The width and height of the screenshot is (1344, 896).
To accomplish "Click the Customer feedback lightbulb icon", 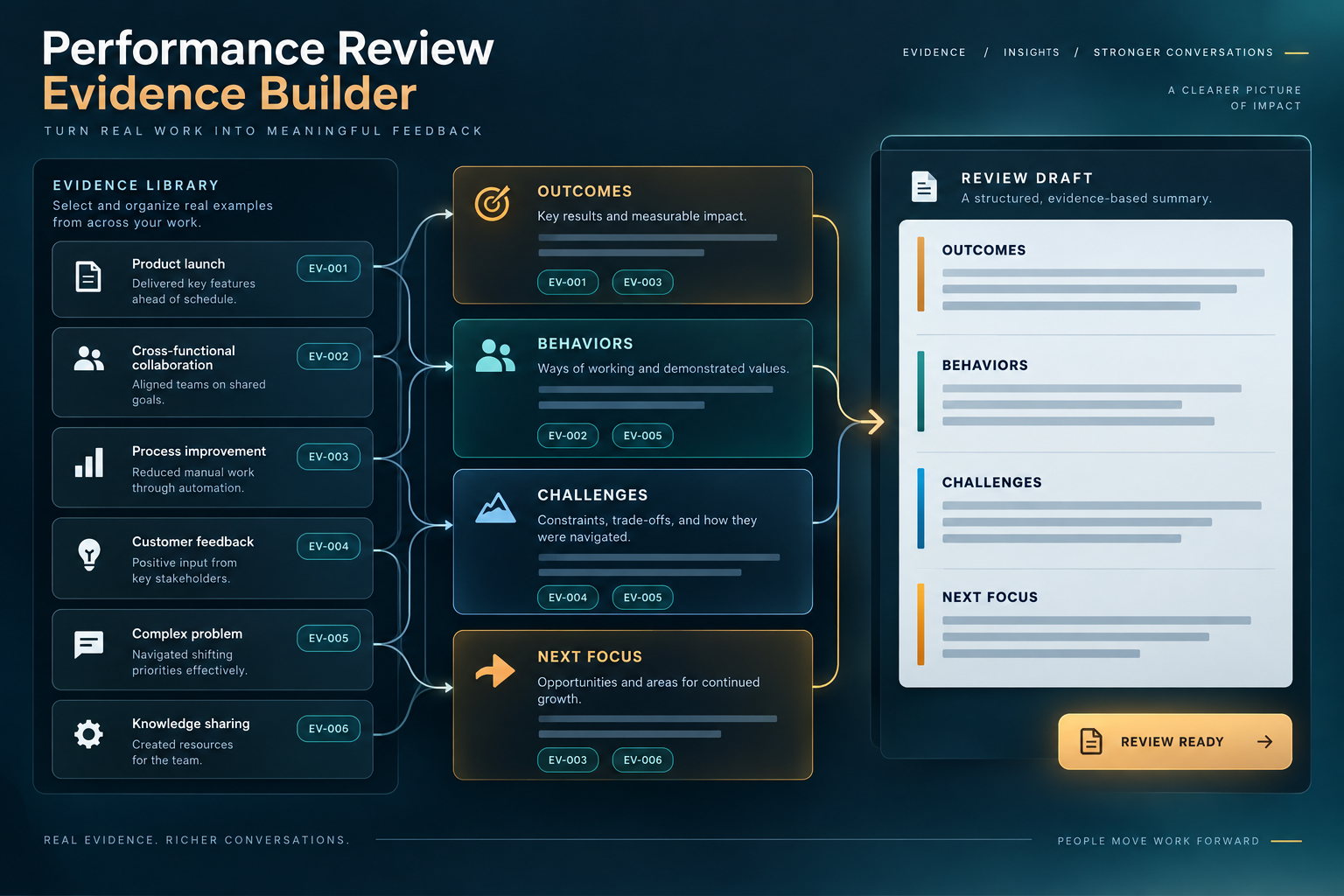I will click(x=89, y=555).
